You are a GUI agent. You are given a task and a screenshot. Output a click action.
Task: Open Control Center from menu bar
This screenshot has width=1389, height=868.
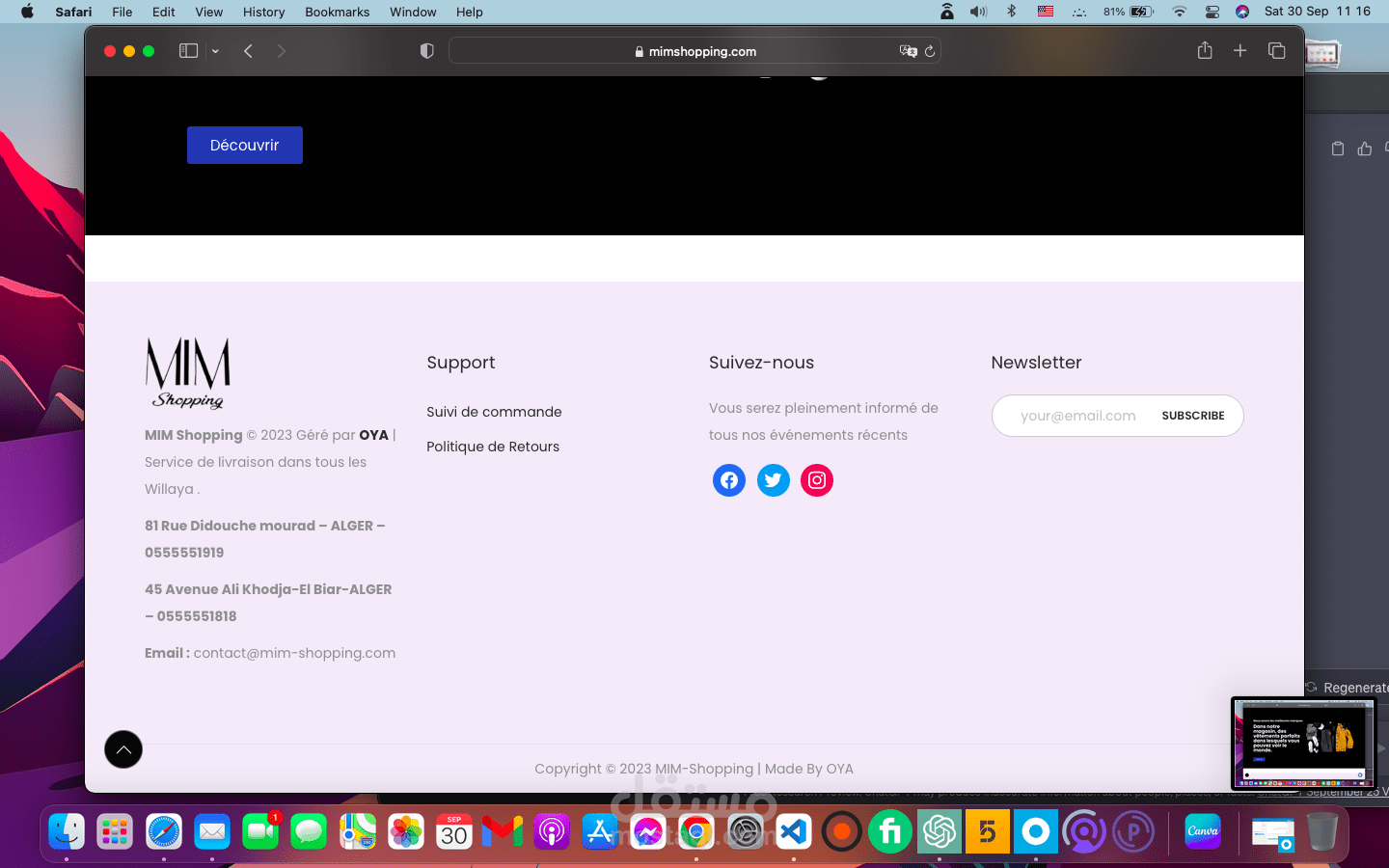(1212, 12)
